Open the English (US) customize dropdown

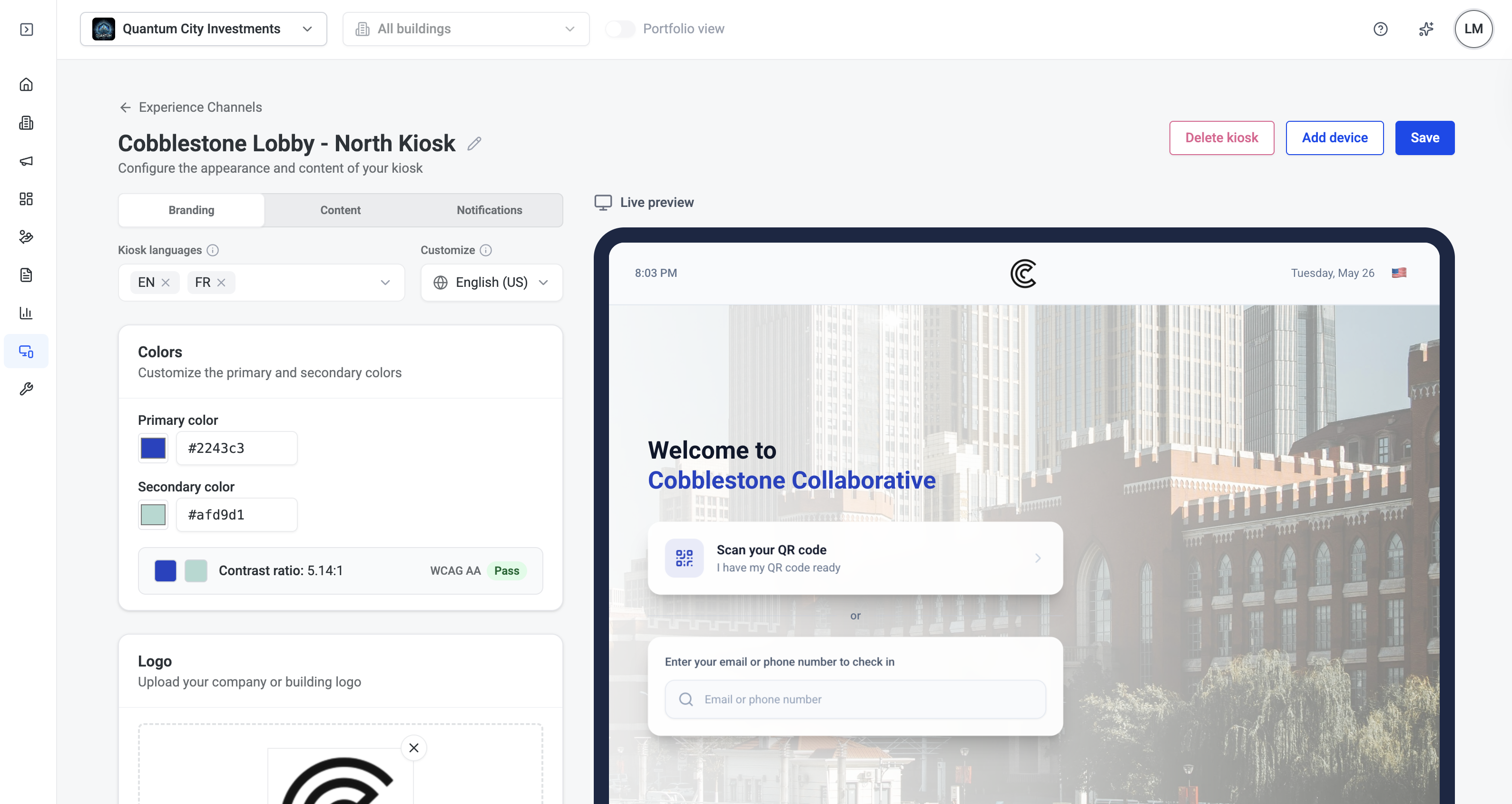click(491, 283)
